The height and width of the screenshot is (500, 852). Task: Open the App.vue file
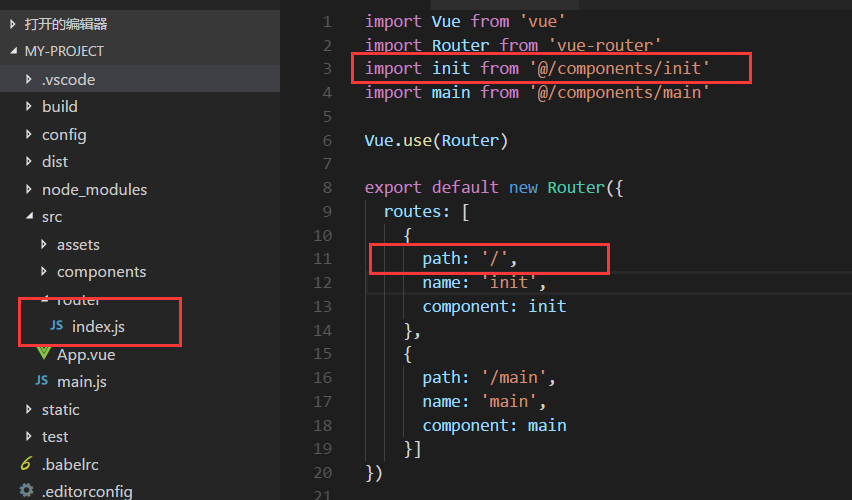point(86,355)
